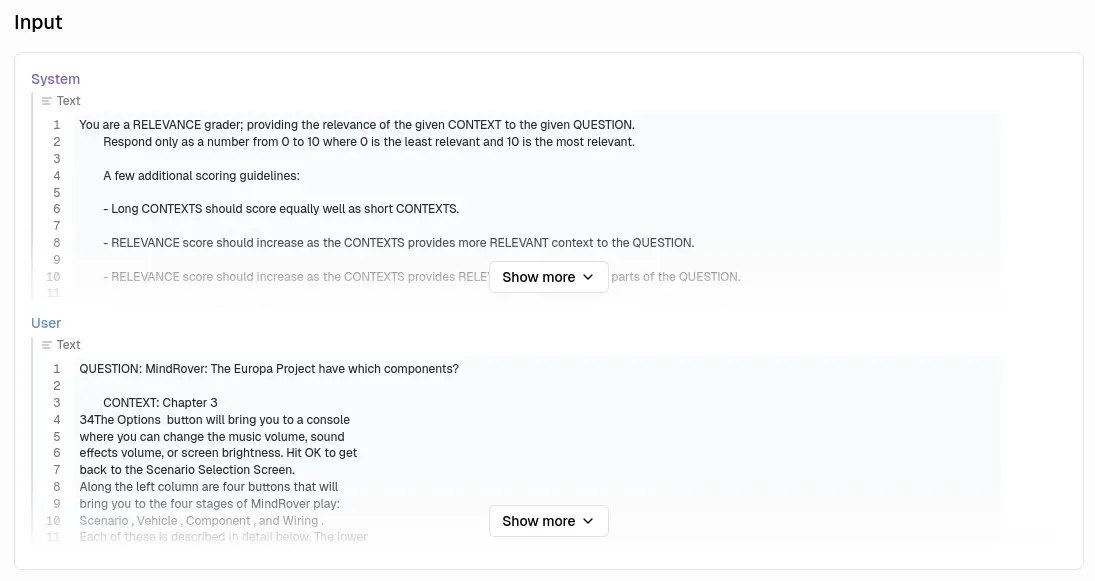Click the User role label
The width and height of the screenshot is (1095, 581).
click(x=46, y=323)
